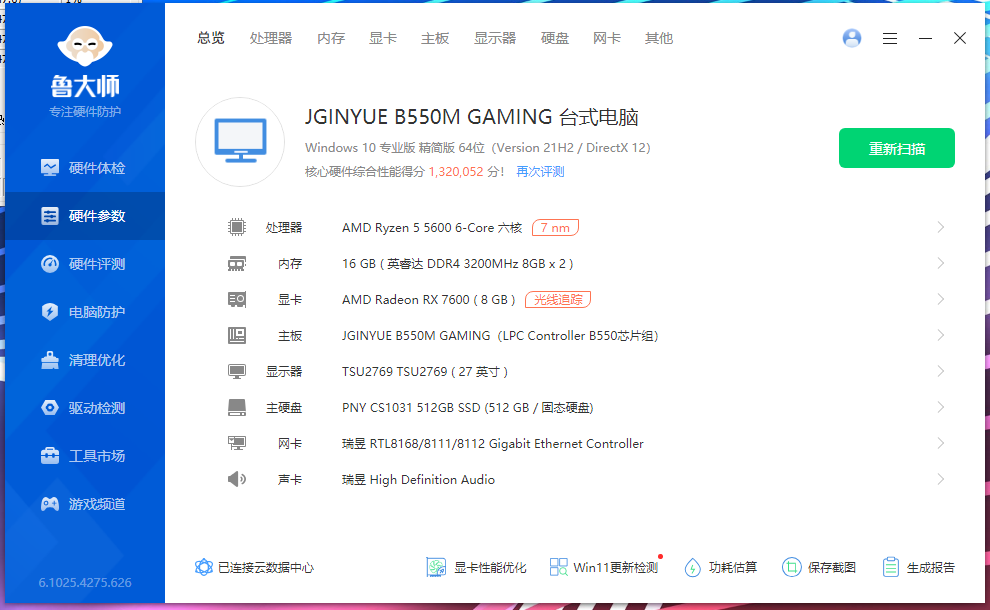Open 游戏频道 in the sidebar

[85, 504]
